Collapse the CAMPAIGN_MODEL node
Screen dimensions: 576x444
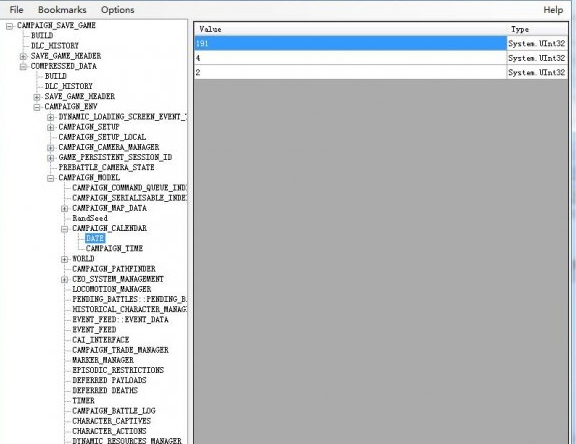[51, 178]
